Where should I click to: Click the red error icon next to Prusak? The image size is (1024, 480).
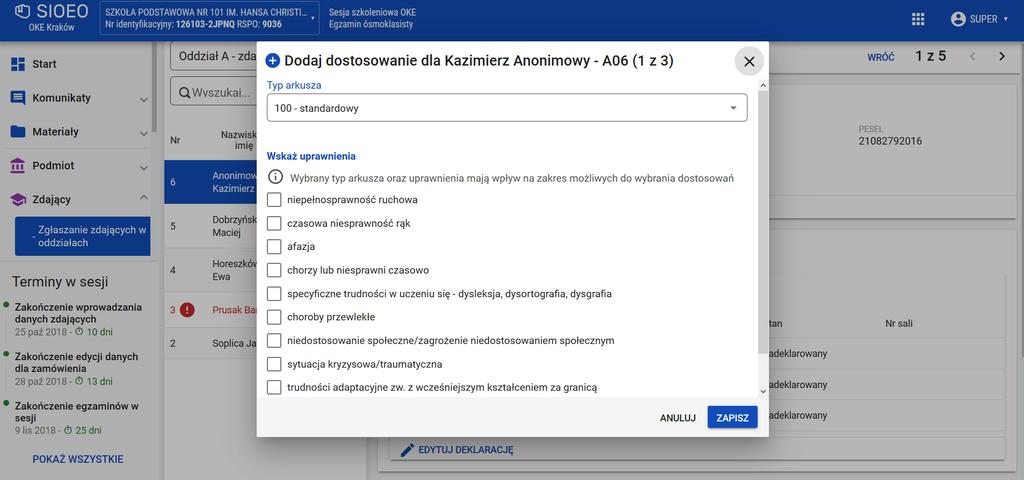[187, 310]
